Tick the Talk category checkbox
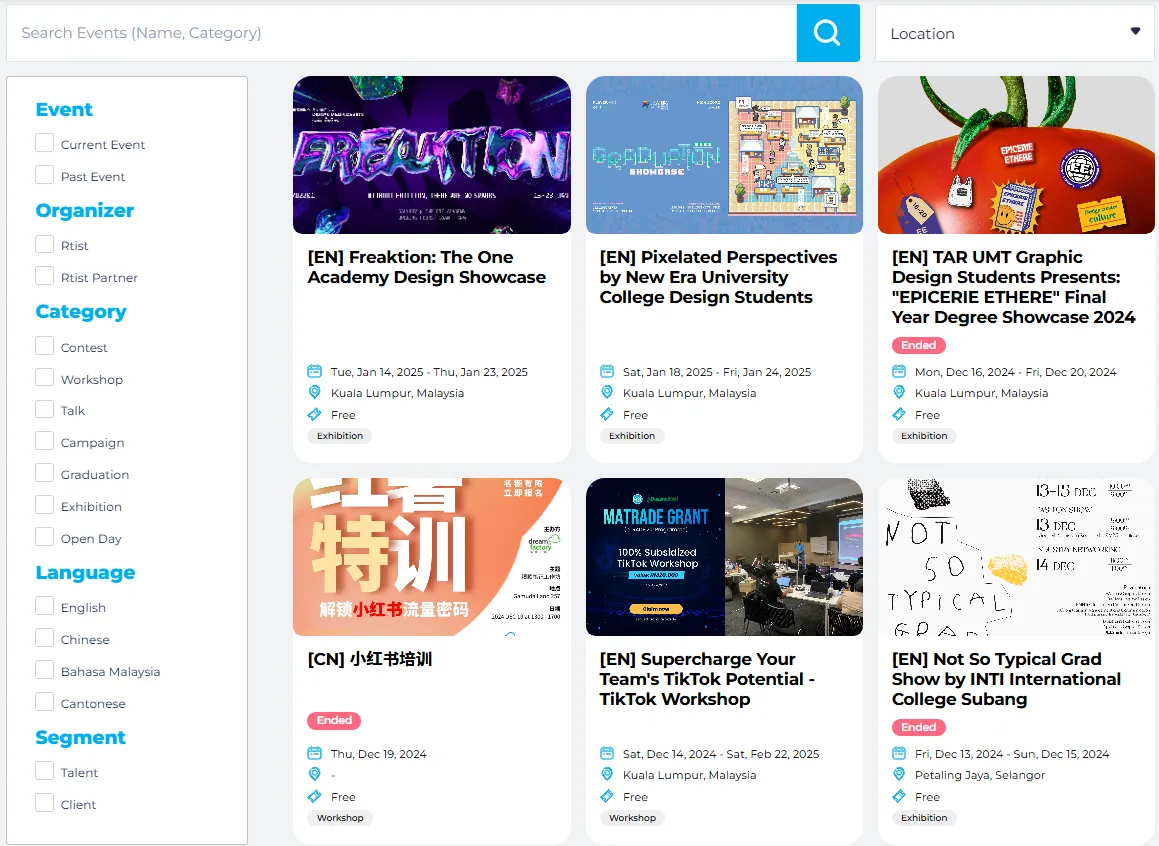Image resolution: width=1159 pixels, height=846 pixels. 44,409
